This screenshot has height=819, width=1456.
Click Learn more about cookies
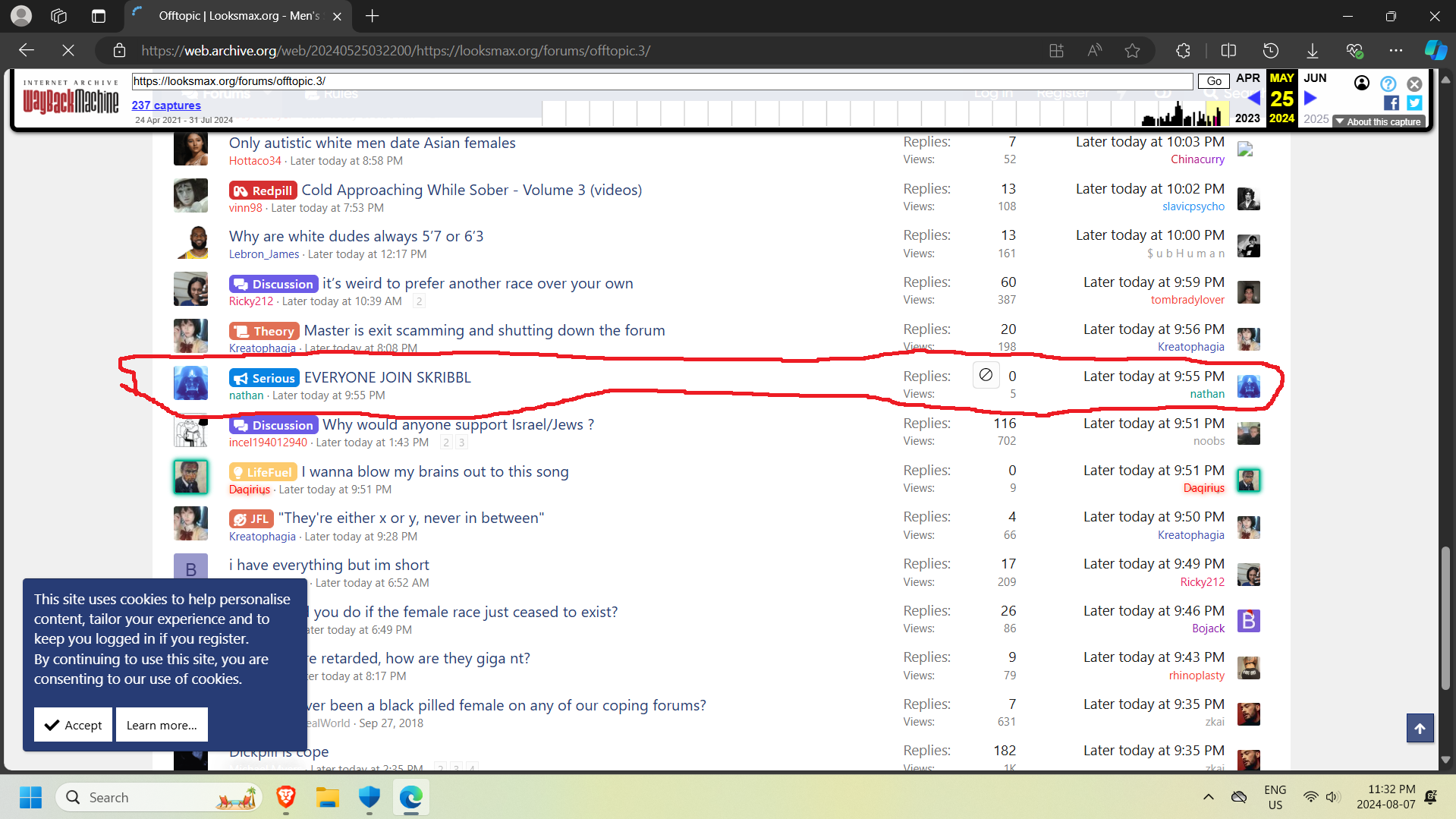point(162,725)
